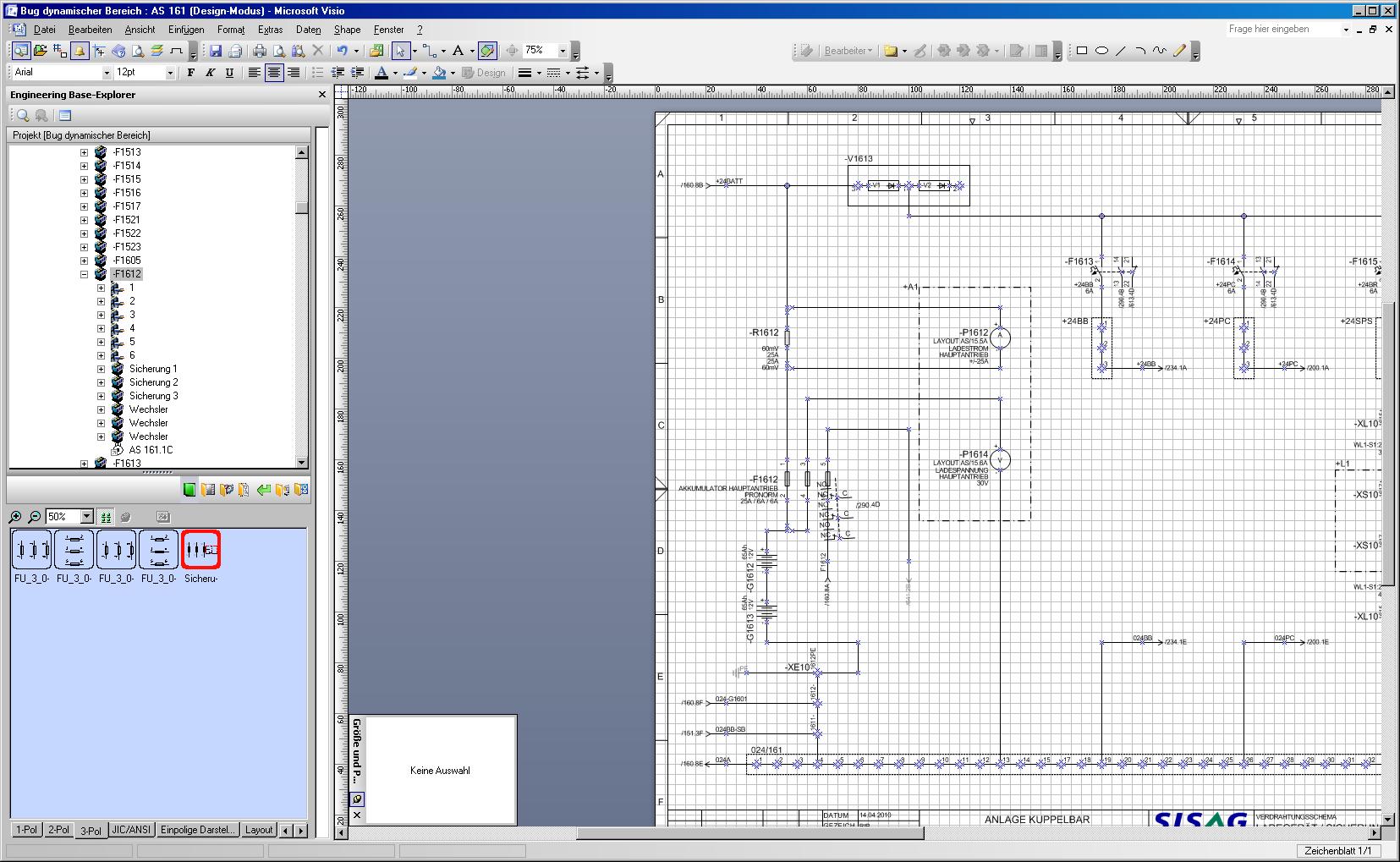This screenshot has height=862, width=1400.
Task: Open the 50% zoom dropdown in shapes panel
Action: tap(86, 516)
